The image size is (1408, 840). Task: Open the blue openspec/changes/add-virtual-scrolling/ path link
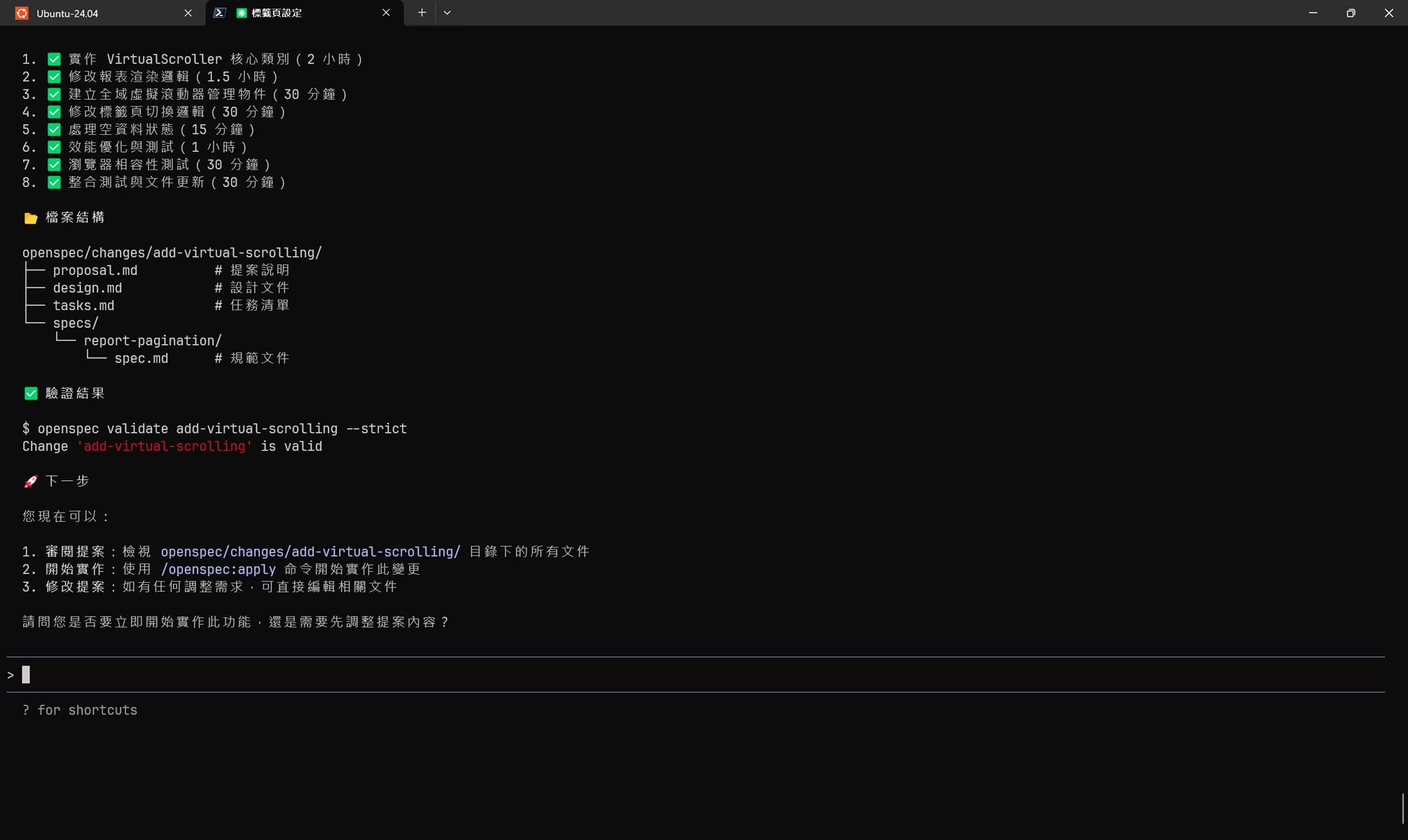coord(311,552)
